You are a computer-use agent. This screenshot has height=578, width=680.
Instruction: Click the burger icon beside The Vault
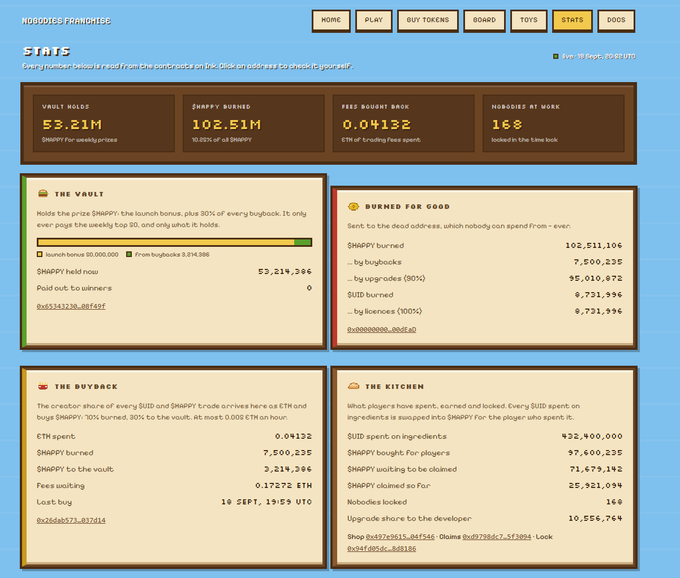(x=43, y=193)
